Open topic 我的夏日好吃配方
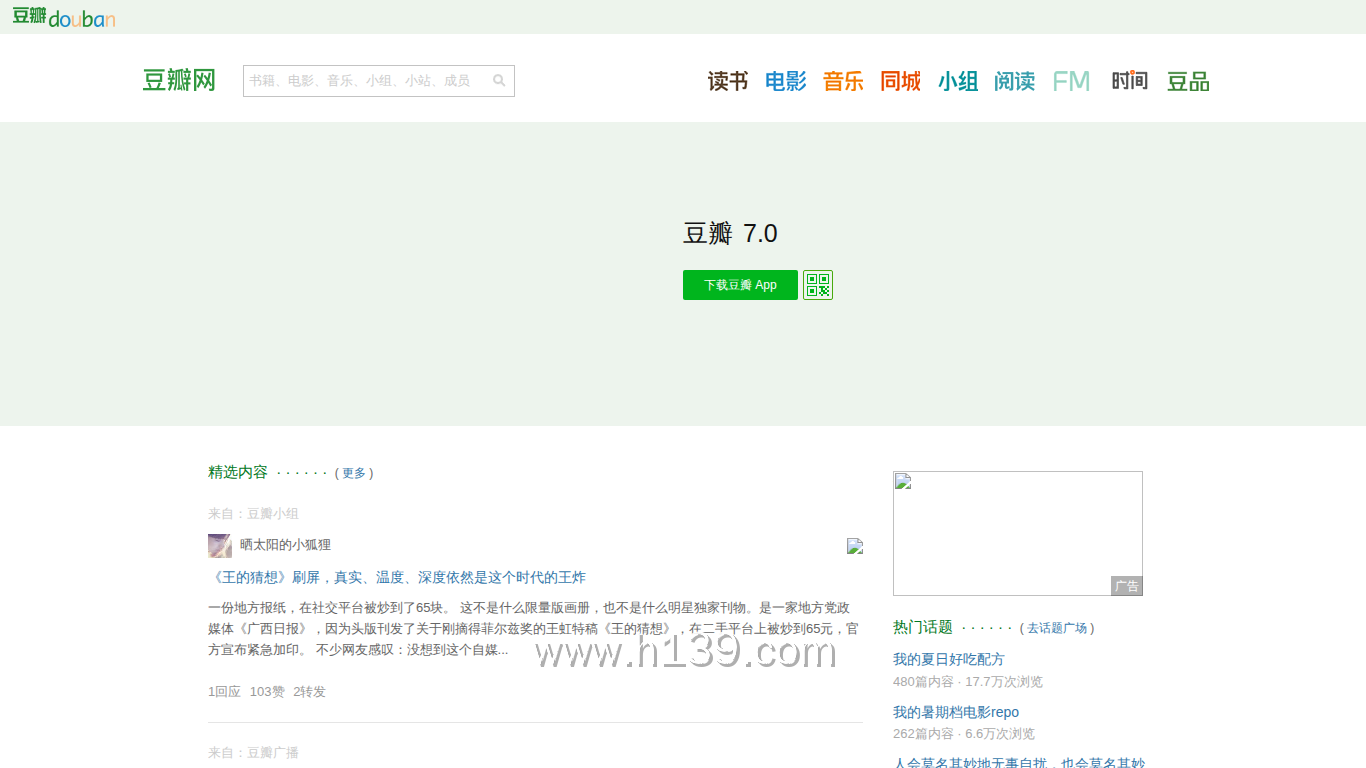The width and height of the screenshot is (1366, 768). tap(949, 659)
